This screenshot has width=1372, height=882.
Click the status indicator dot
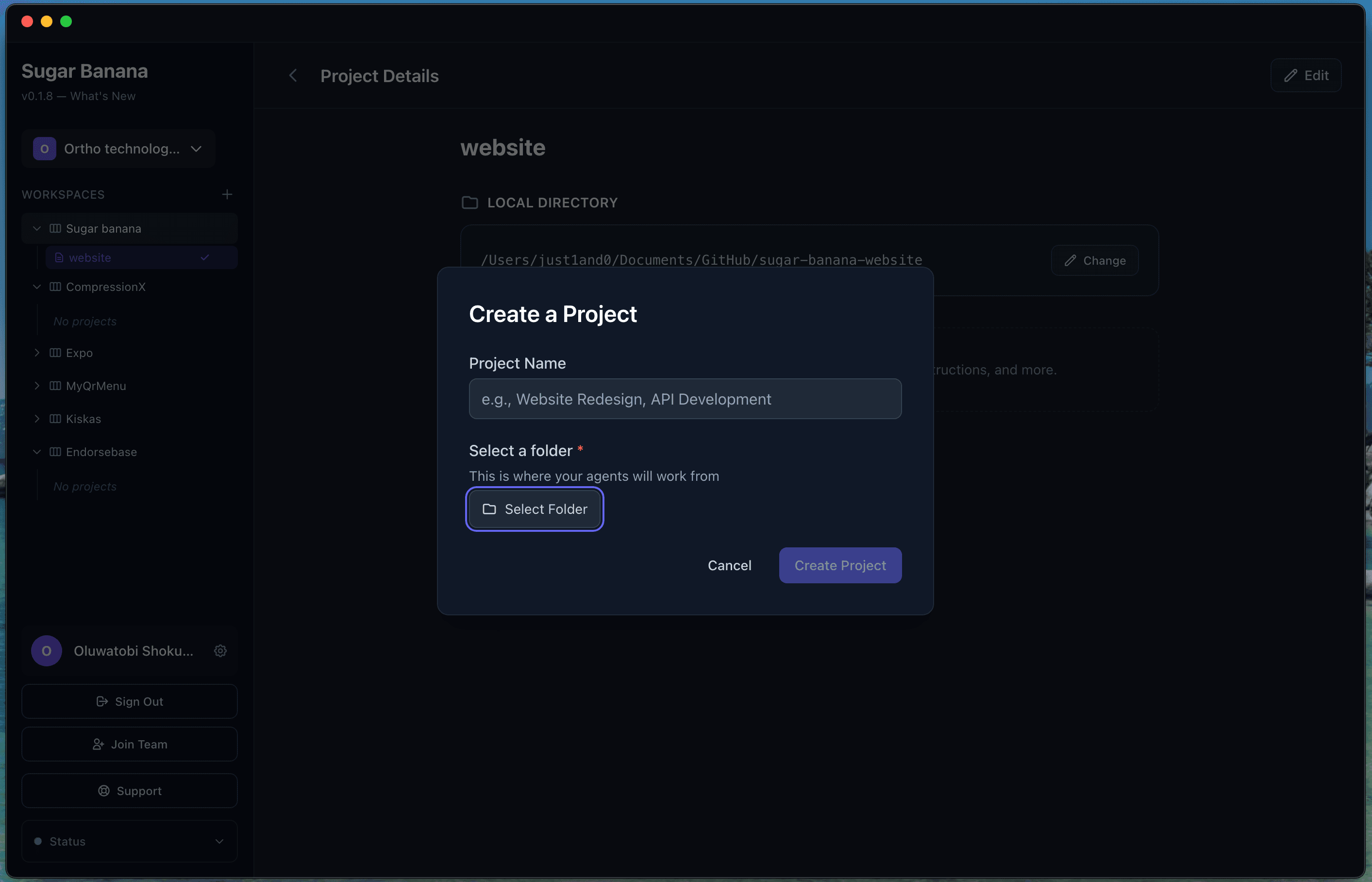tap(38, 841)
